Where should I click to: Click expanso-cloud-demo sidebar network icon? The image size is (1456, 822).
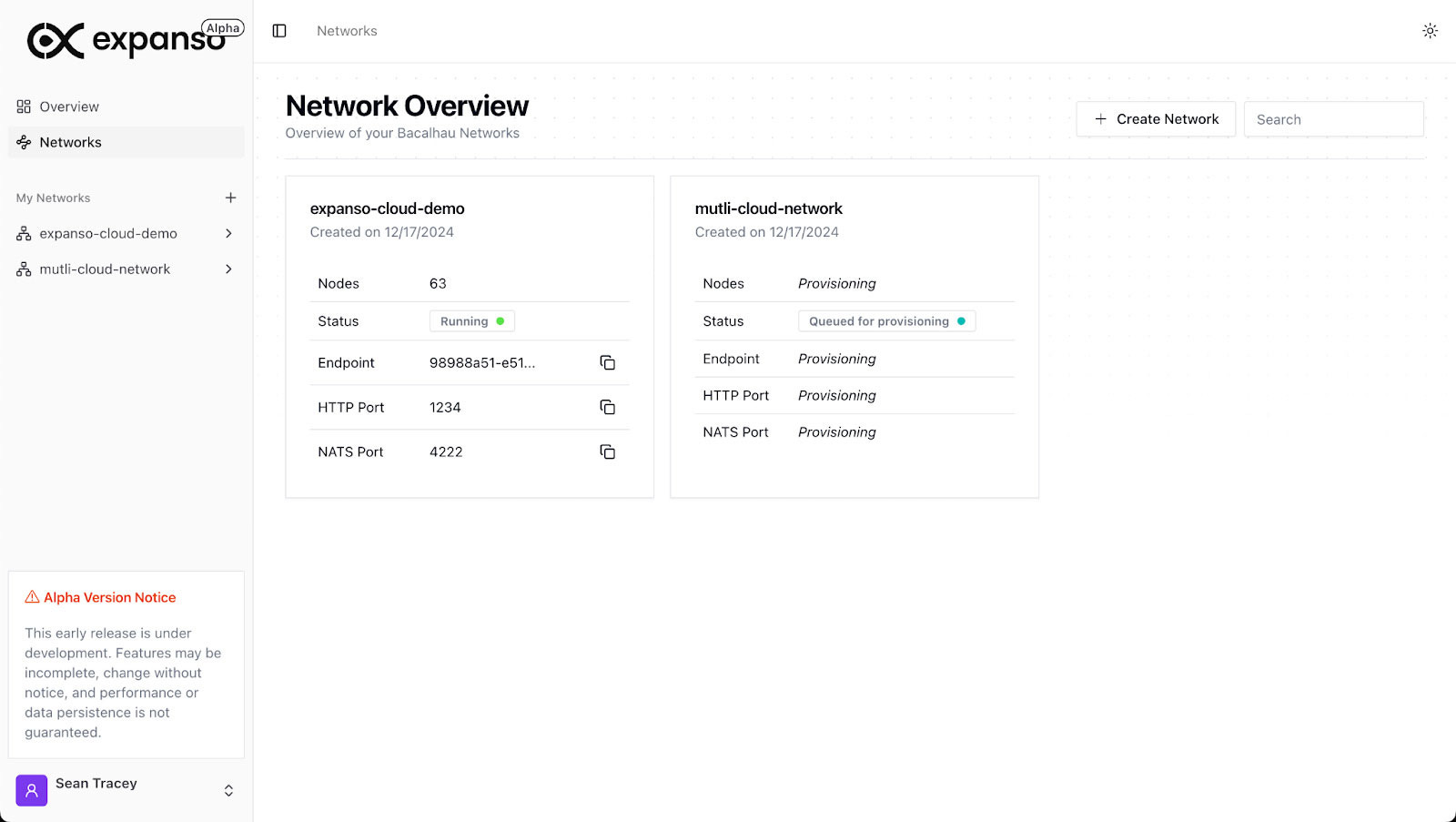(x=24, y=233)
